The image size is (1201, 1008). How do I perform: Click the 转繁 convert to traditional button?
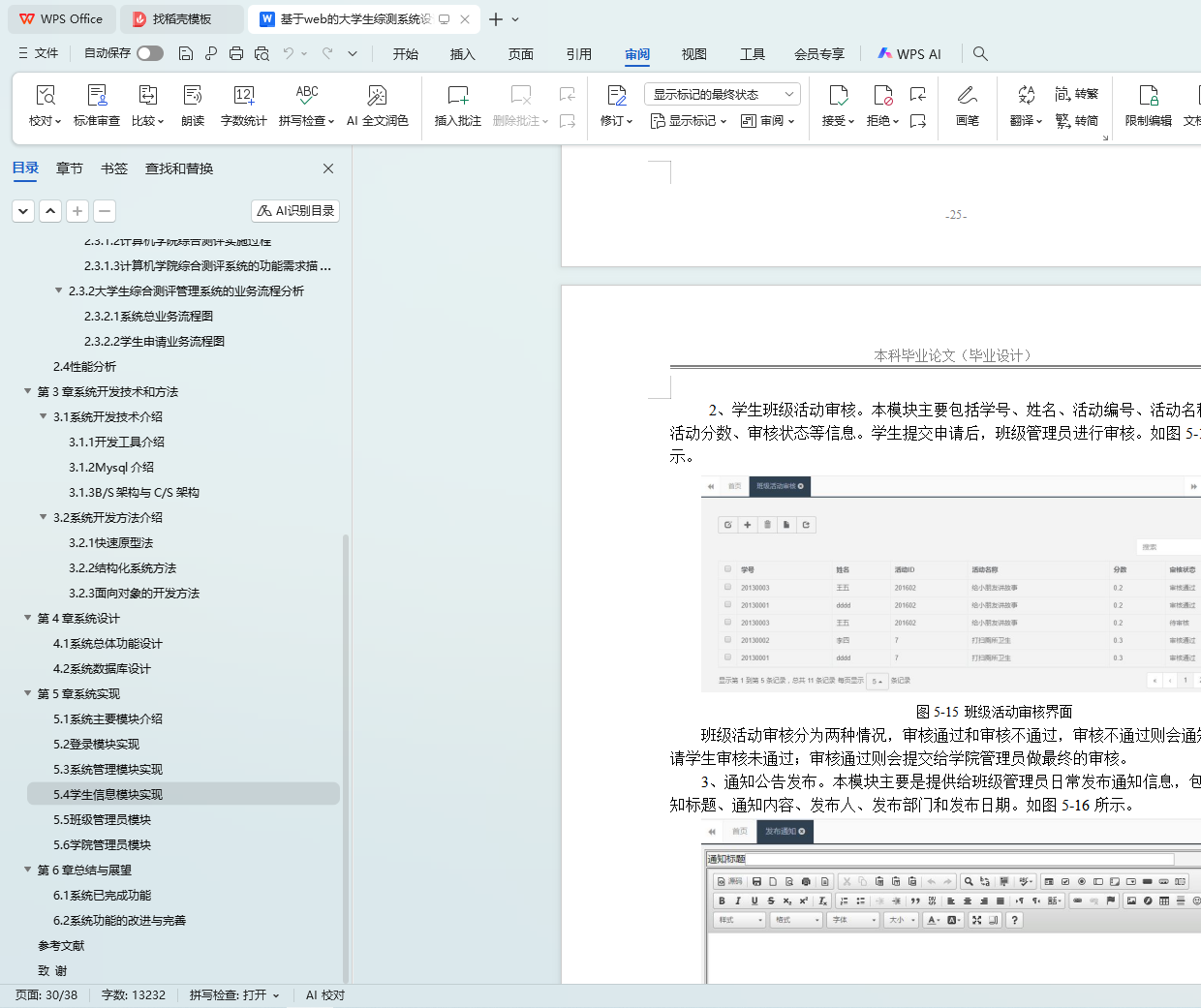point(1077,94)
